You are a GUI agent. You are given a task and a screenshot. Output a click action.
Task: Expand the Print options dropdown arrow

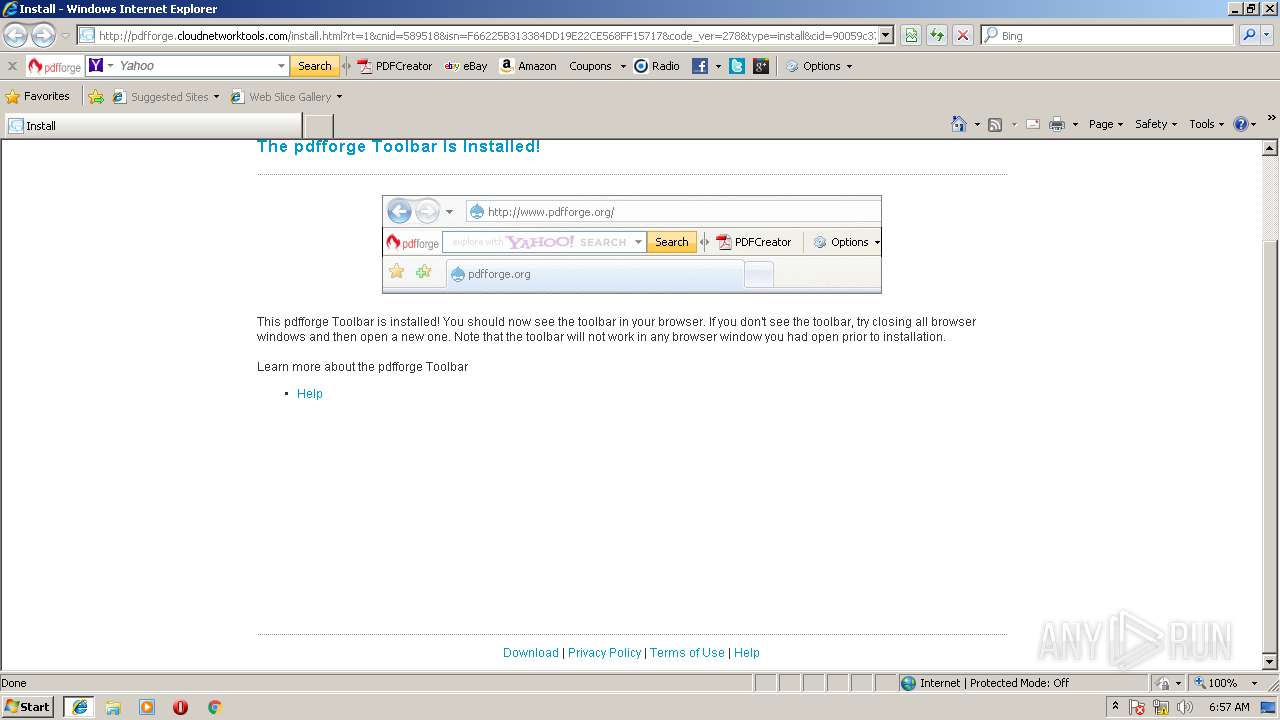point(1075,124)
